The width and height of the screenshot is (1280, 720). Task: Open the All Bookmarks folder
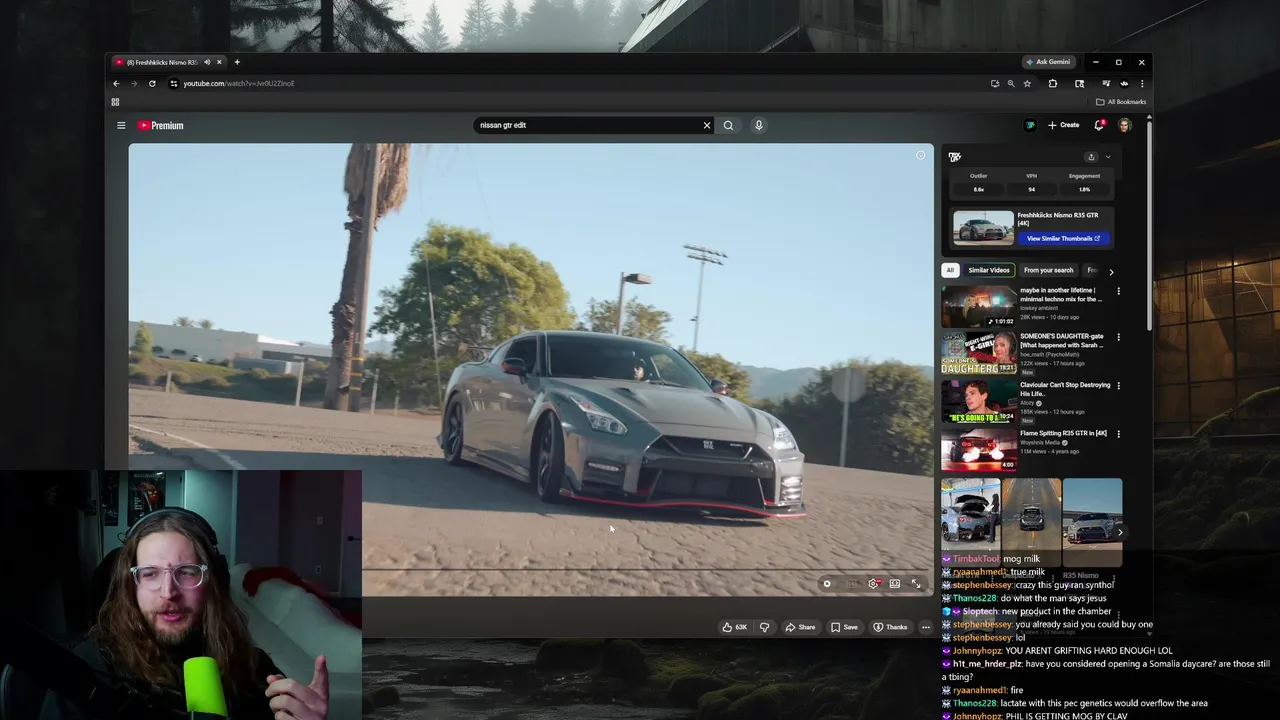pyautogui.click(x=1121, y=101)
